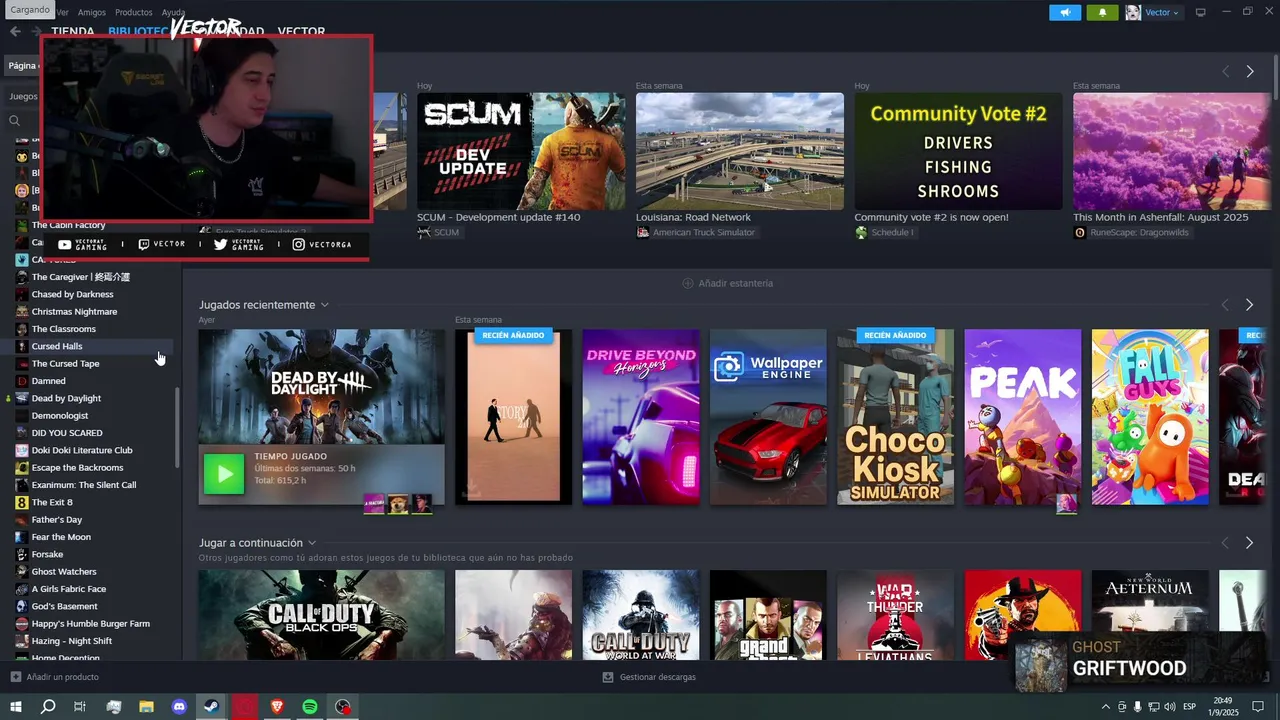Viewport: 1280px width, 720px height.
Task: Switch to Big Picture mode icon
Action: (1201, 12)
